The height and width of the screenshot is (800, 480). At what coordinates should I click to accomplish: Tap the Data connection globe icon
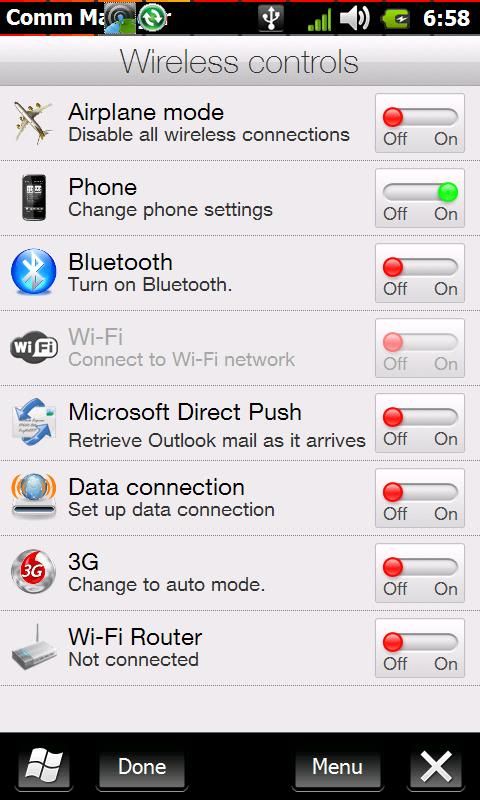point(34,496)
